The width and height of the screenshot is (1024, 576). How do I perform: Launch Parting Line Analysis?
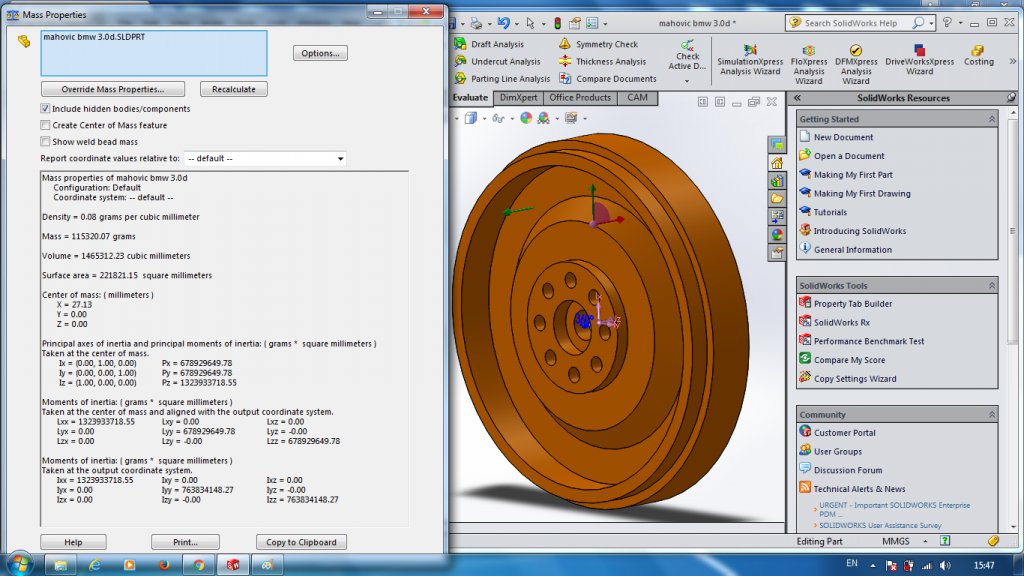502,78
